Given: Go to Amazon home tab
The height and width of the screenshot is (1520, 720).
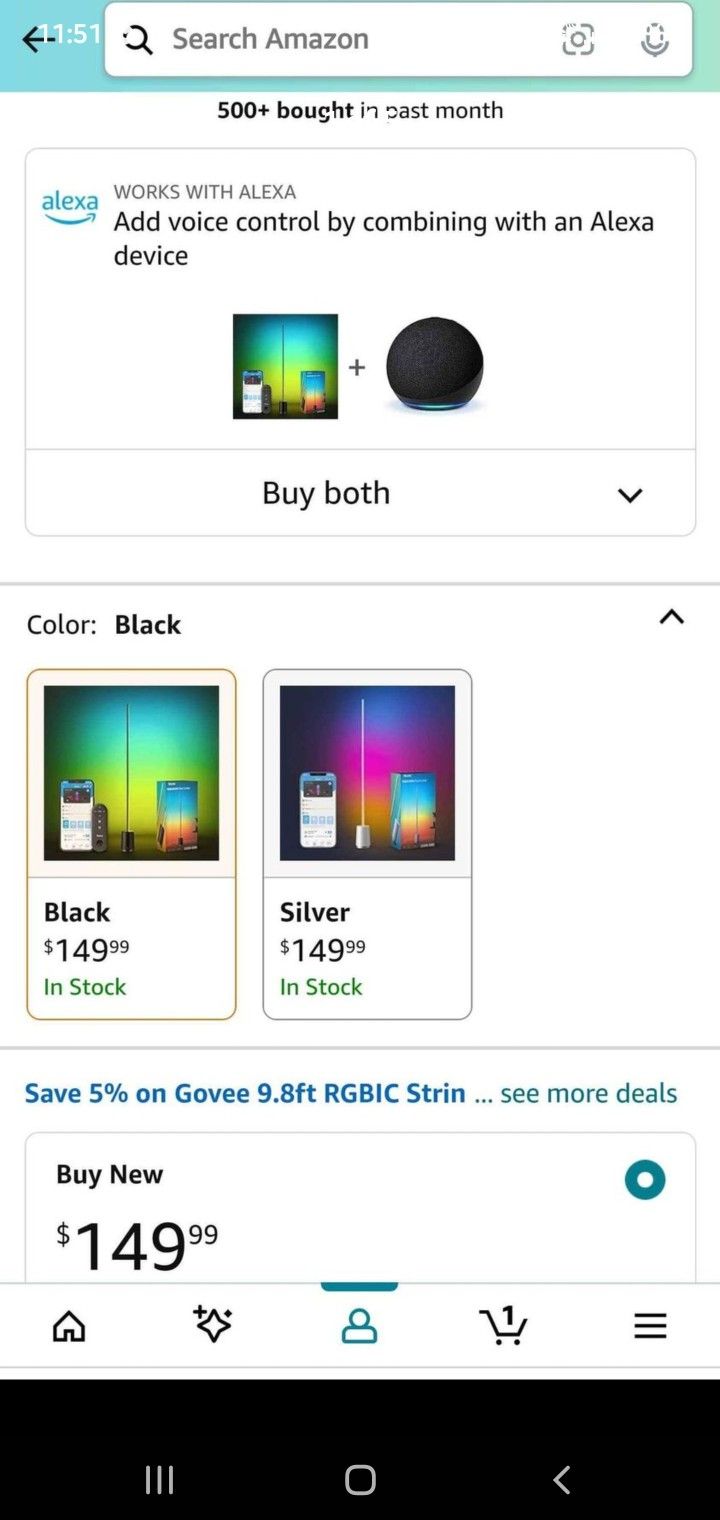Looking at the screenshot, I should tap(69, 1326).
